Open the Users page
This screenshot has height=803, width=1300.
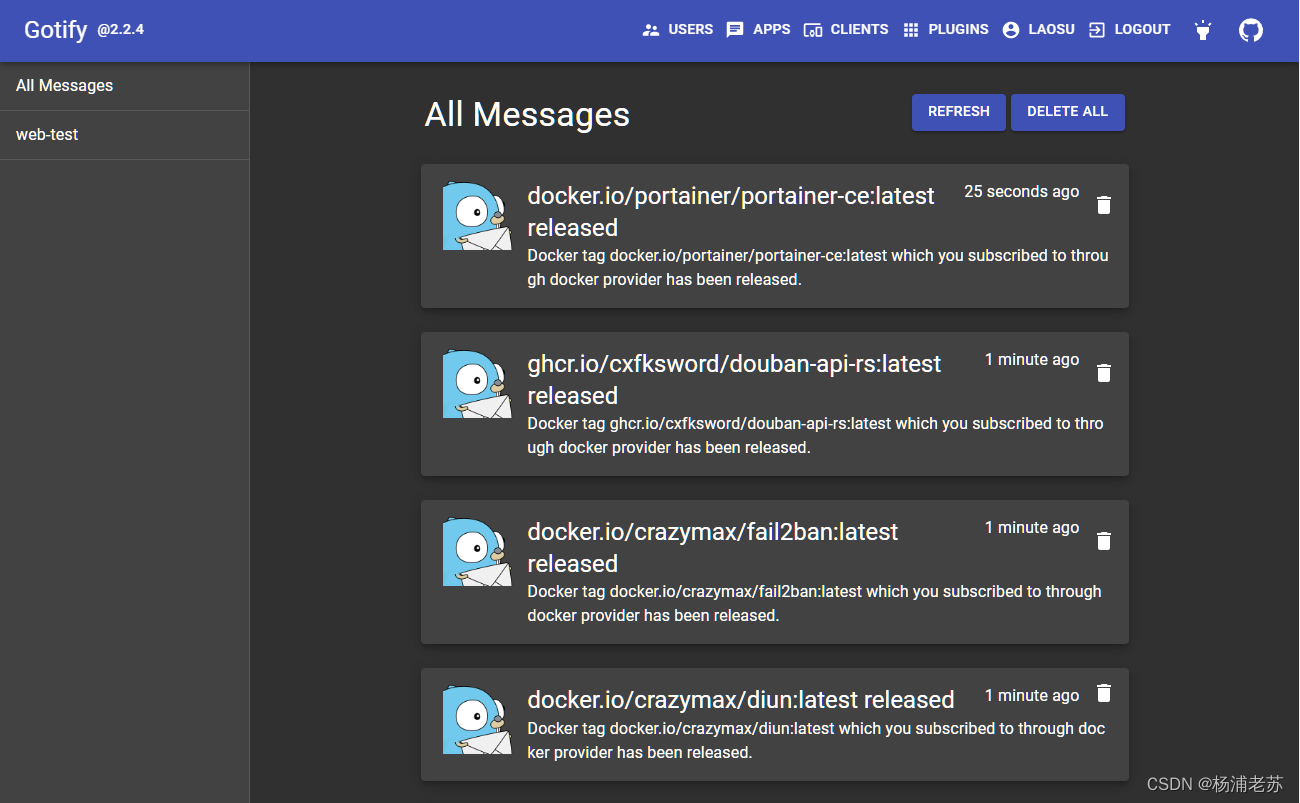(678, 30)
